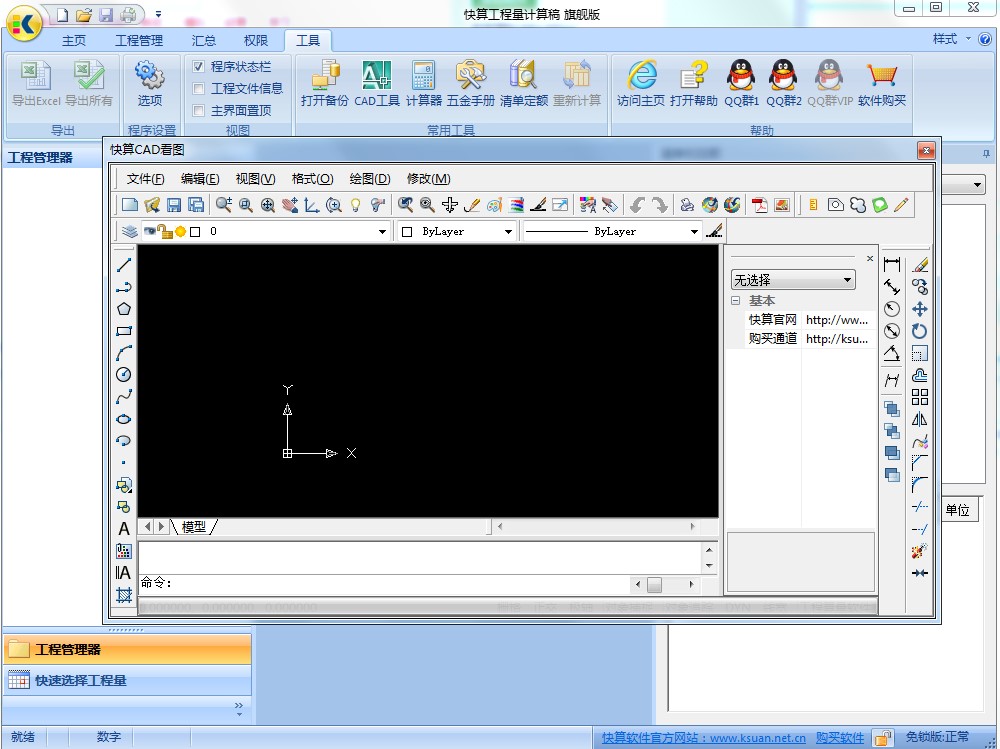Tick the 主界面置顶 checkbox

pyautogui.click(x=199, y=111)
